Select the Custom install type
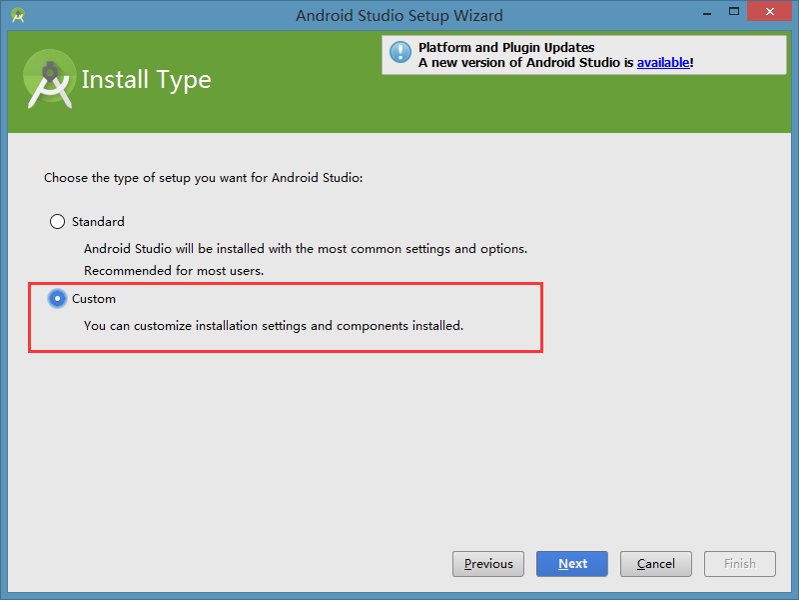 pyautogui.click(x=57, y=299)
